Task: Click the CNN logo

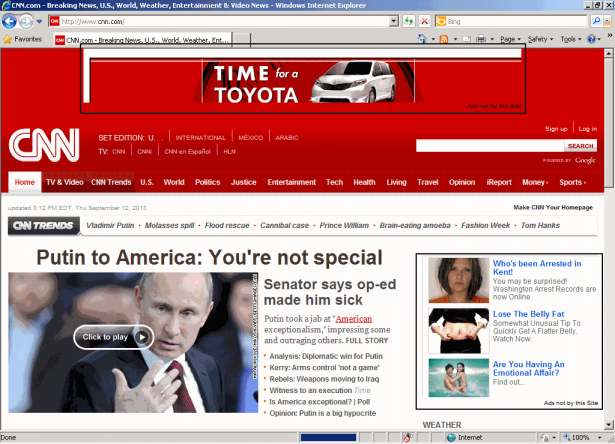Action: coord(44,145)
